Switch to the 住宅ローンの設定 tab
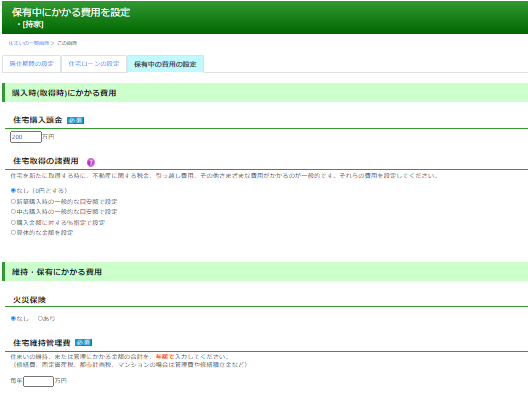This screenshot has height=409, width=528. point(94,64)
